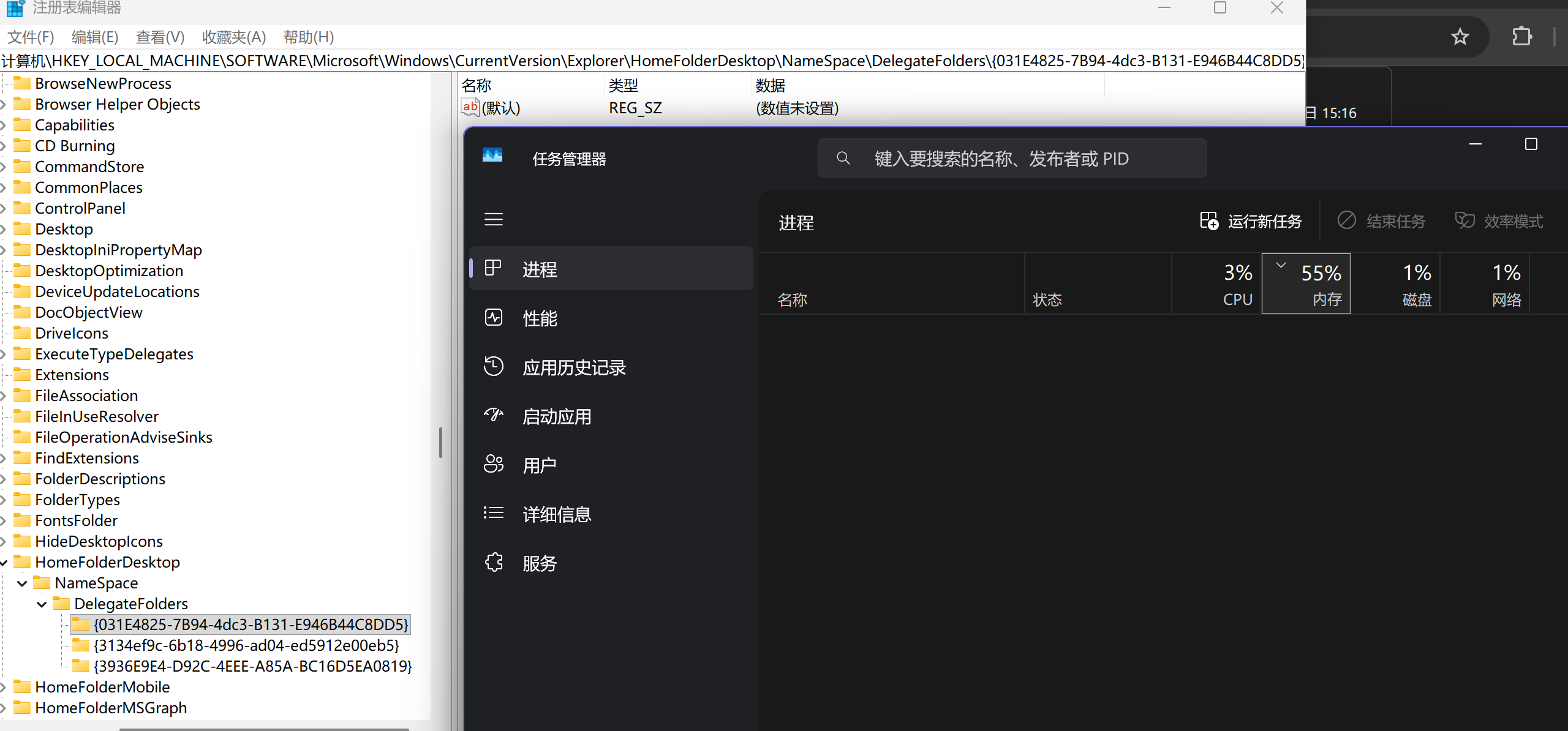The image size is (1568, 731).
Task: Switch to the 性能 (Performance) panel
Action: (x=540, y=317)
